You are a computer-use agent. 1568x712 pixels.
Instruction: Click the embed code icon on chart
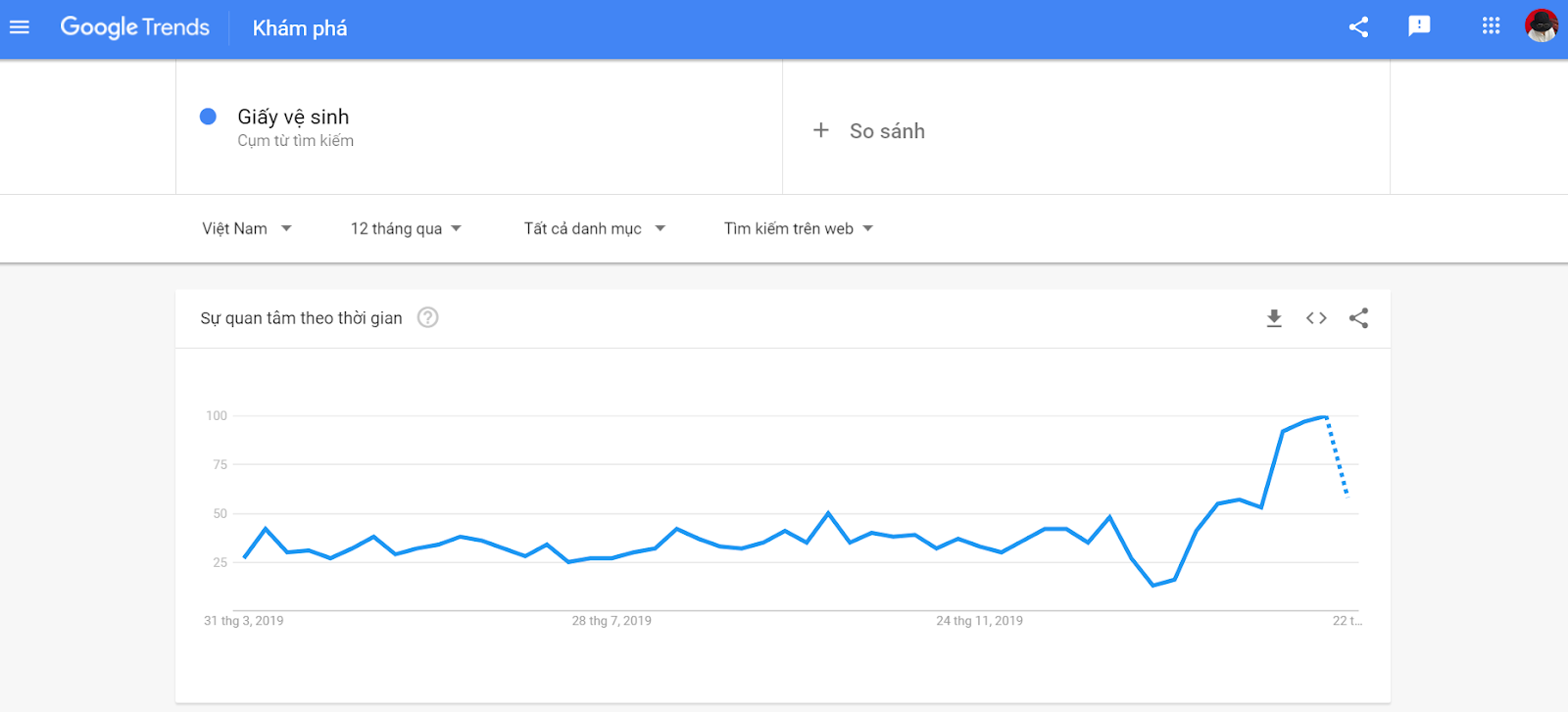tap(1316, 318)
